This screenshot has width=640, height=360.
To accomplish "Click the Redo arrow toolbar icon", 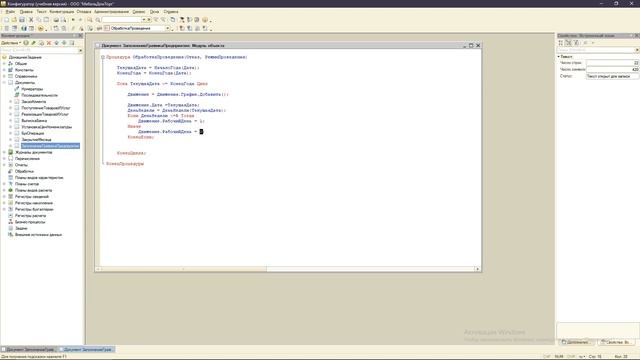I will click(x=80, y=20).
